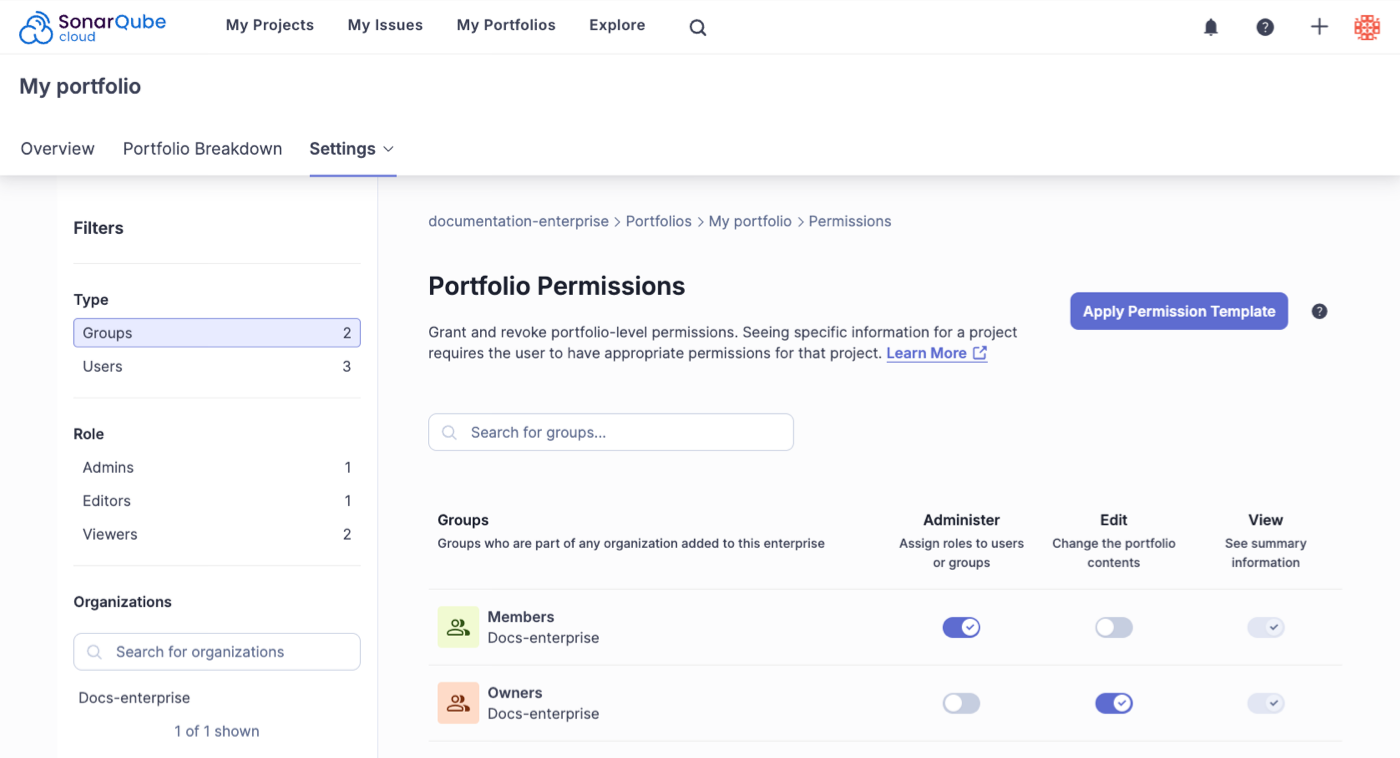Click the Permissions breadcrumb
The height and width of the screenshot is (758, 1400).
coord(850,221)
